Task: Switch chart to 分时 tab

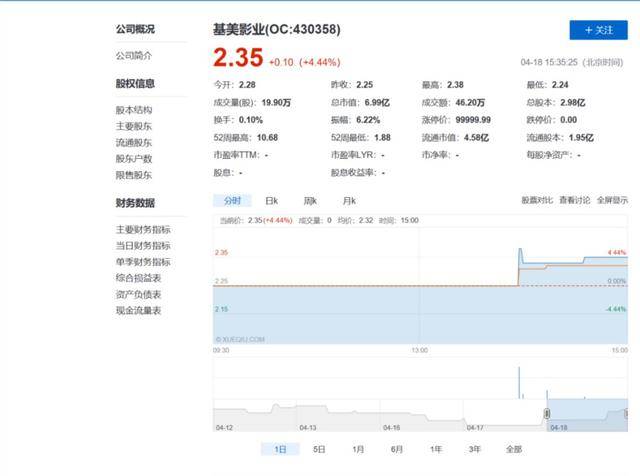Action: (232, 200)
